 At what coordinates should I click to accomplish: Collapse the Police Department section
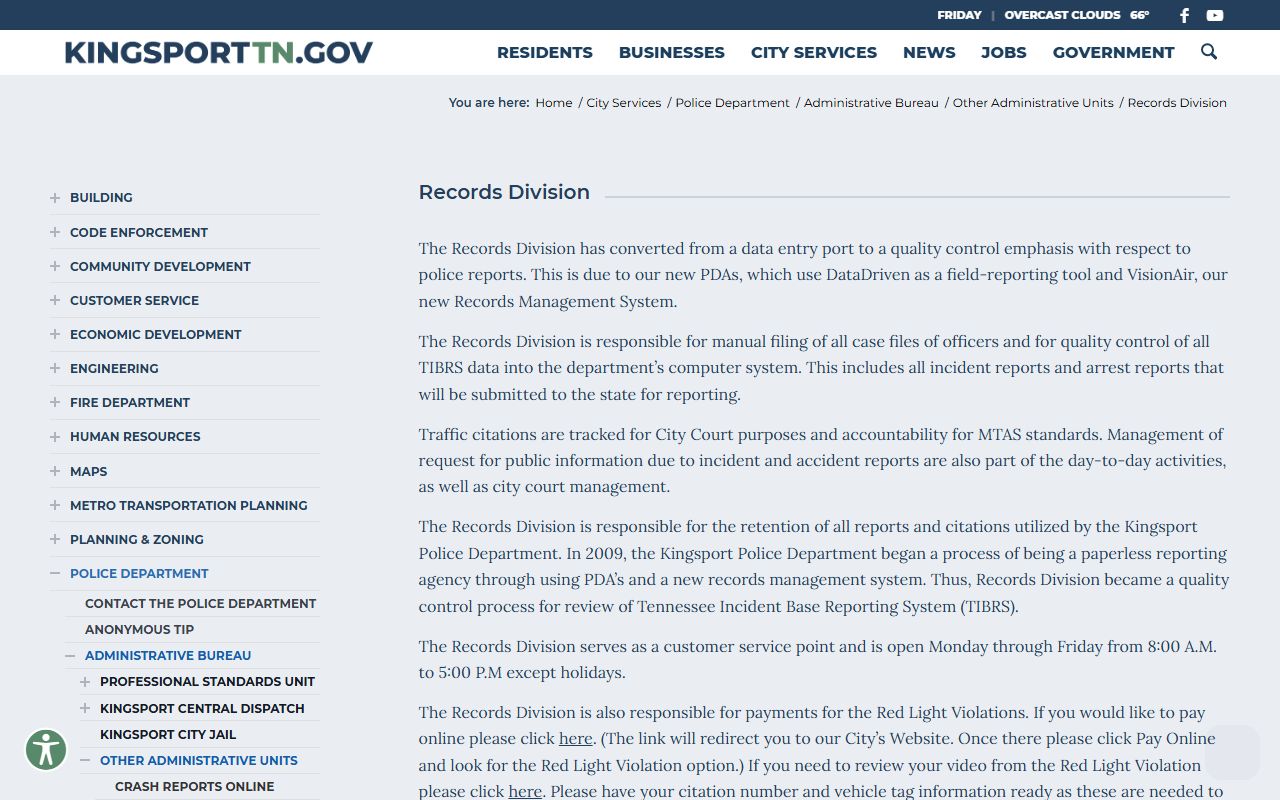click(55, 573)
